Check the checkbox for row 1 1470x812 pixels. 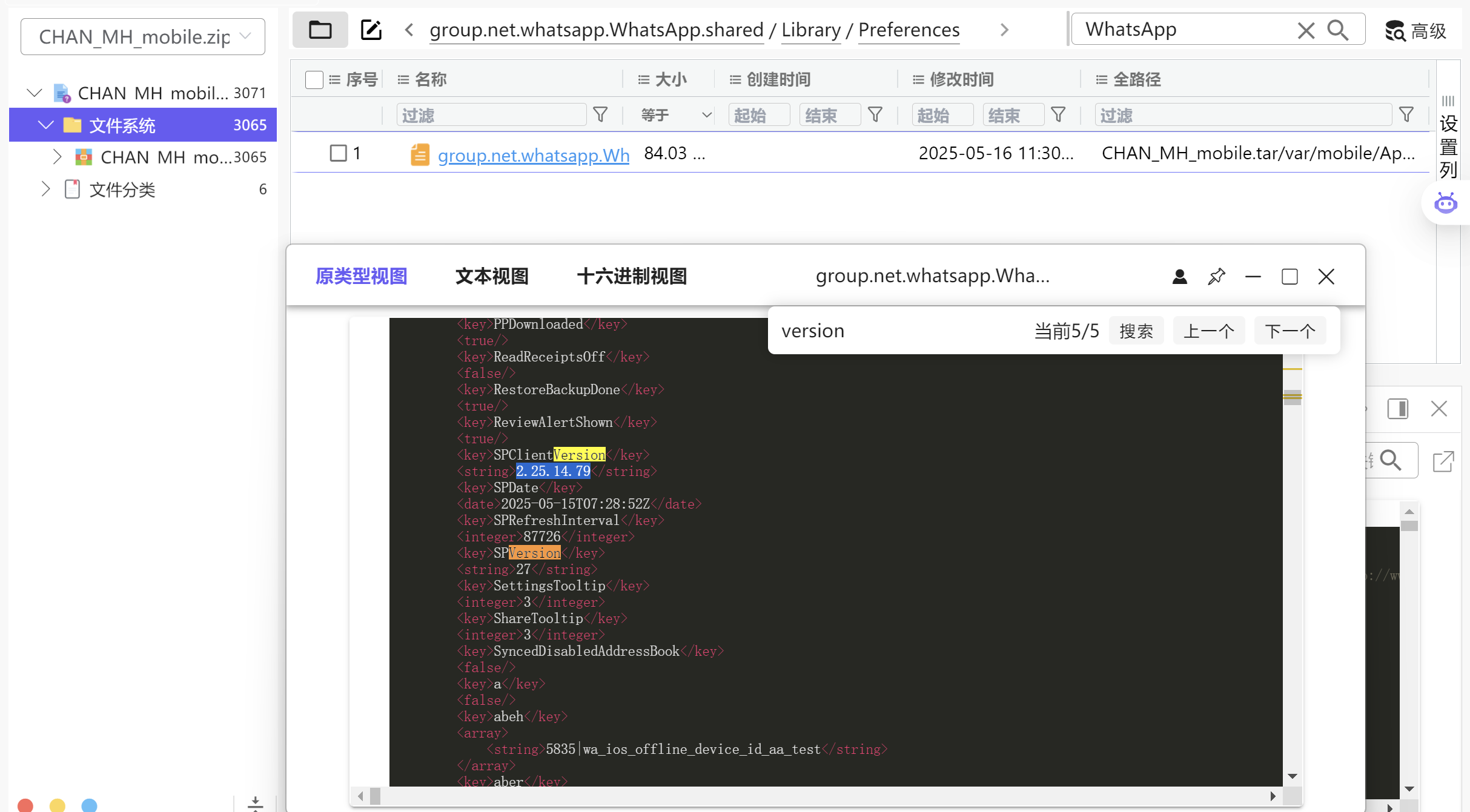pos(338,153)
